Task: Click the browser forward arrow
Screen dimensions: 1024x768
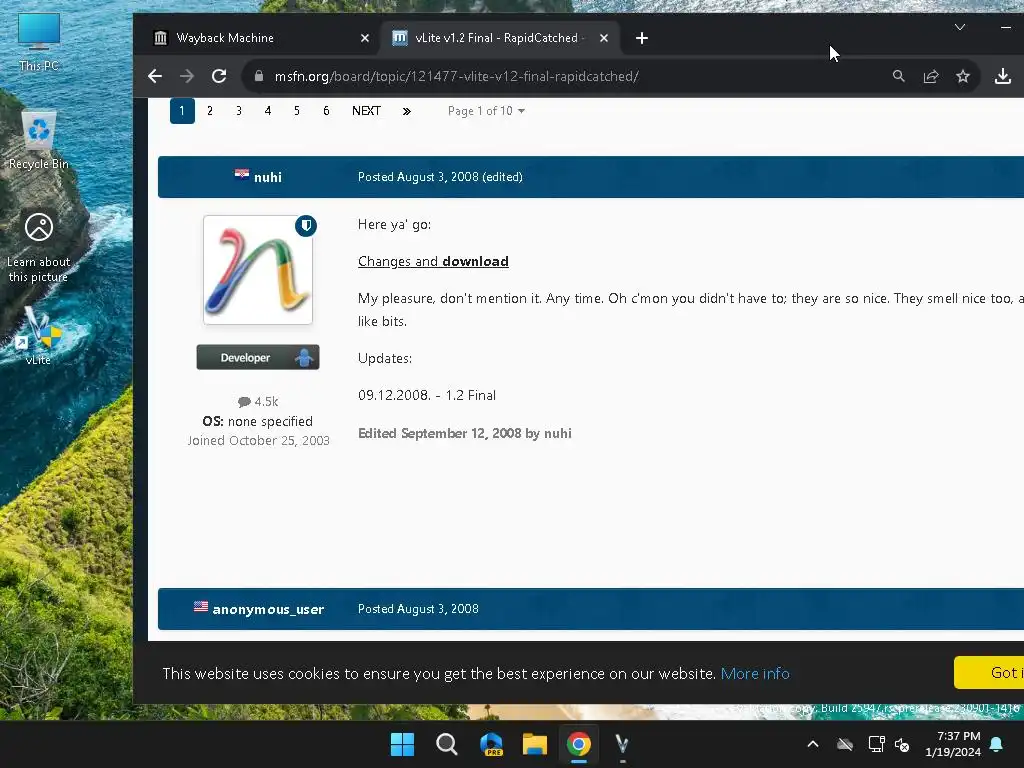Action: [187, 76]
